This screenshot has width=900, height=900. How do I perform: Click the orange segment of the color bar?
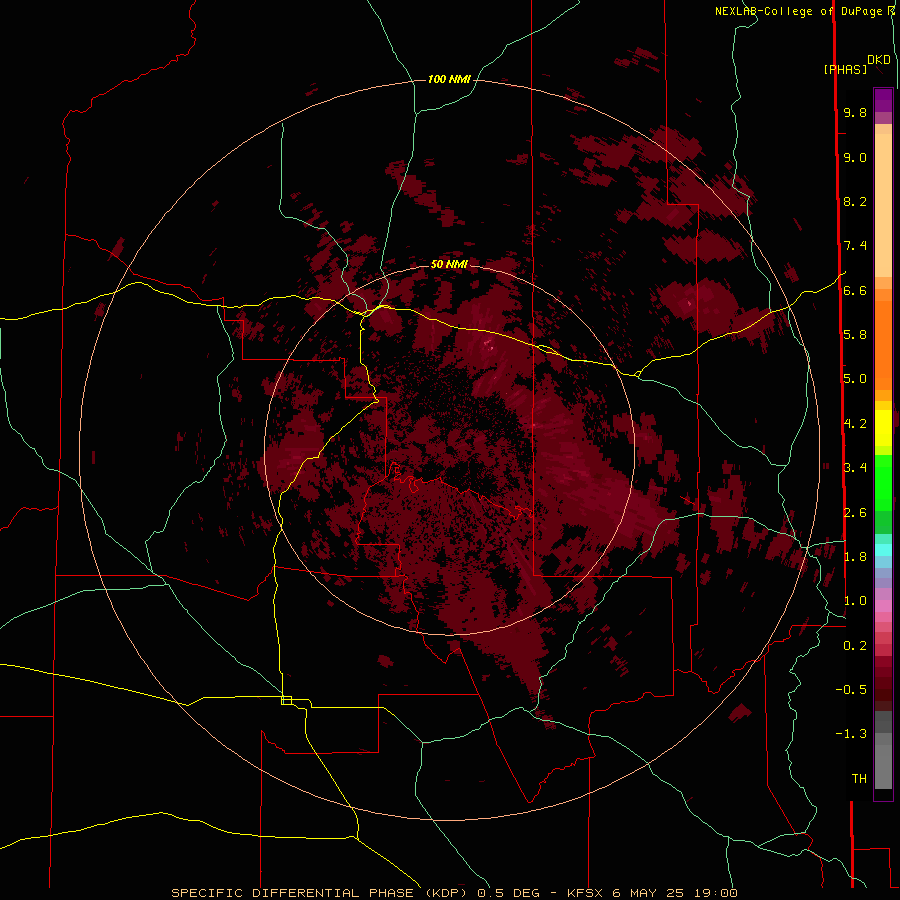point(883,346)
